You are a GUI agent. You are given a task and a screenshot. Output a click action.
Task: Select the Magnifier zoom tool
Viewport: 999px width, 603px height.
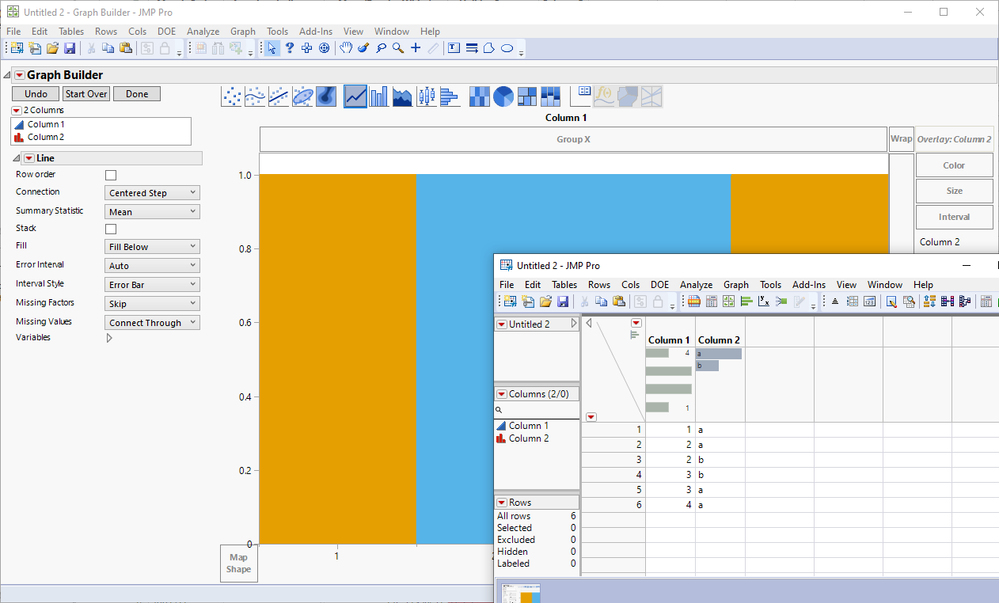[x=398, y=48]
